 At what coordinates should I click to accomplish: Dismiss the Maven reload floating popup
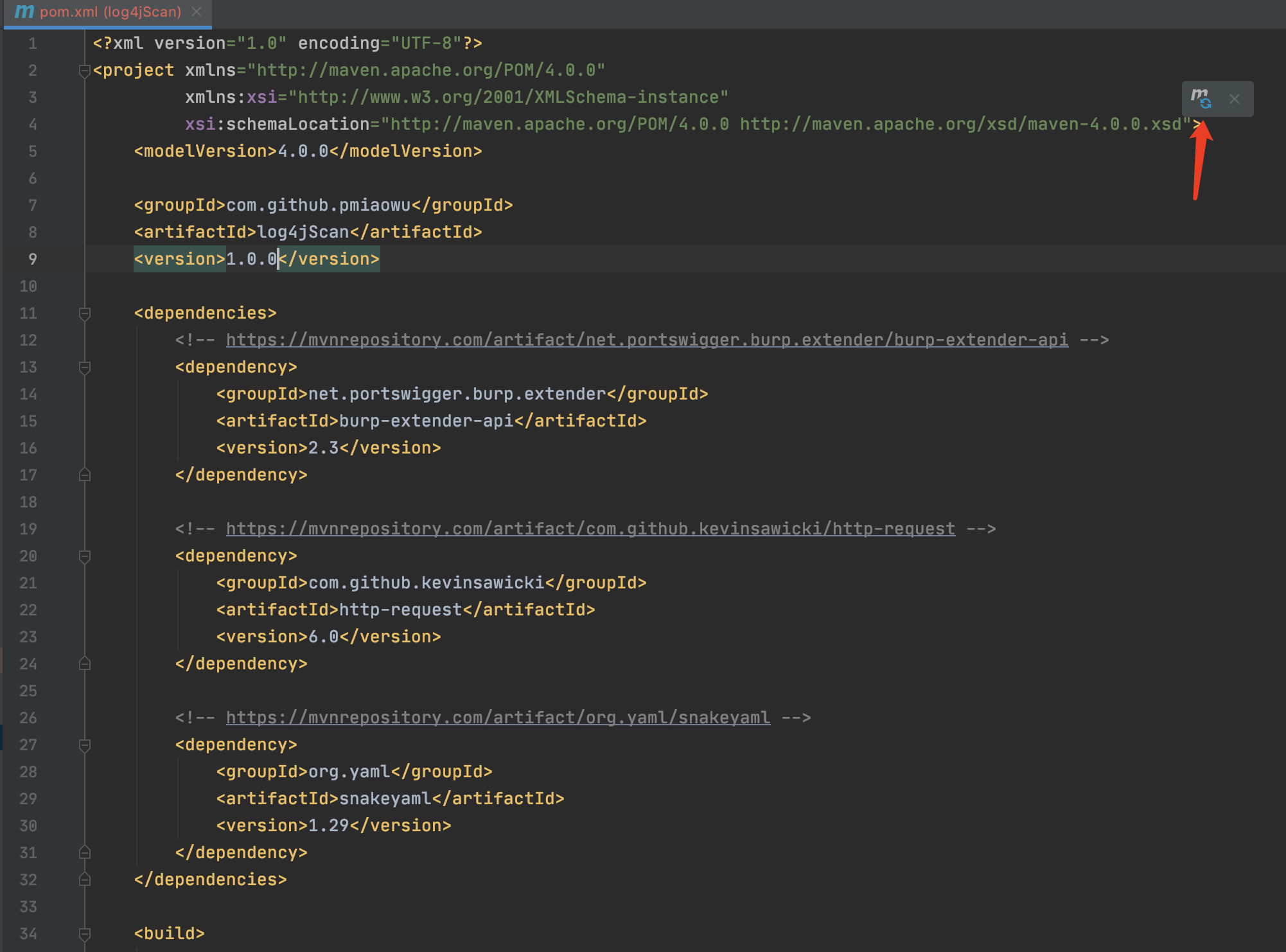coord(1234,99)
